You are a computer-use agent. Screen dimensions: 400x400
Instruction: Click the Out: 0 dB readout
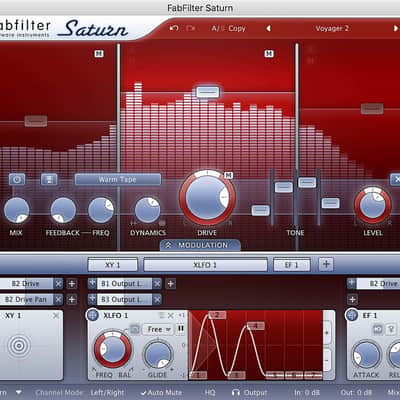[x=356, y=392]
